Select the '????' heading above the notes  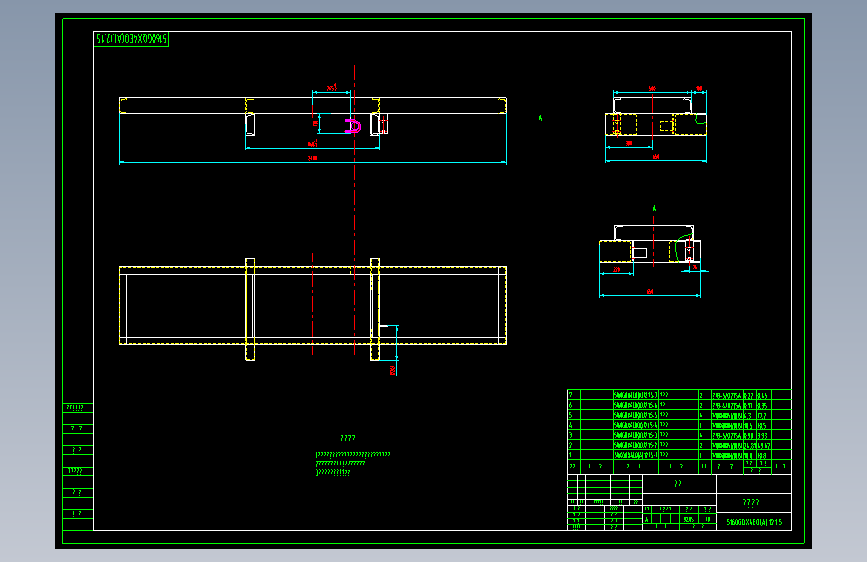[x=348, y=438]
